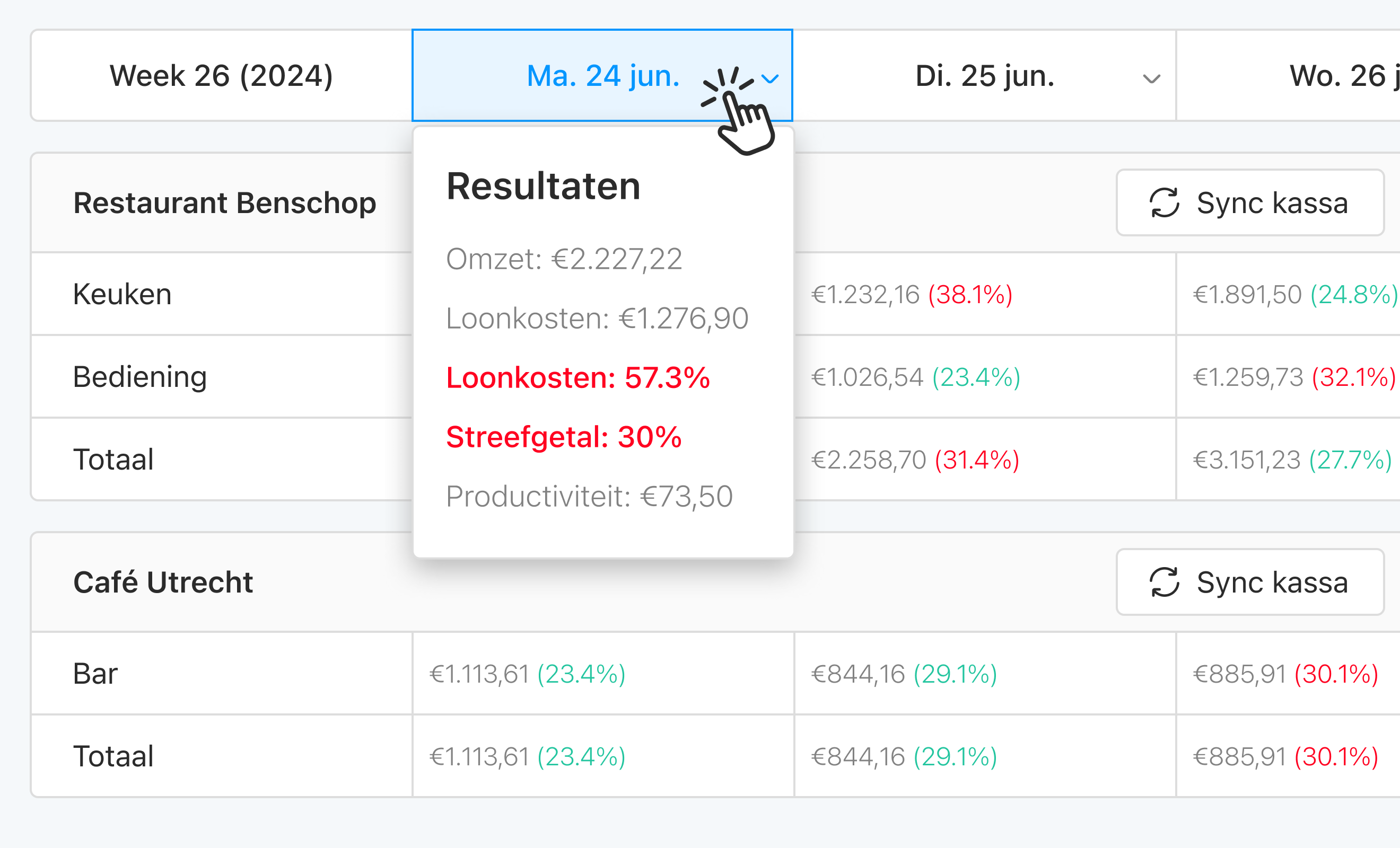Click the Café Utrecht section header
This screenshot has width=1400, height=848.
(164, 582)
